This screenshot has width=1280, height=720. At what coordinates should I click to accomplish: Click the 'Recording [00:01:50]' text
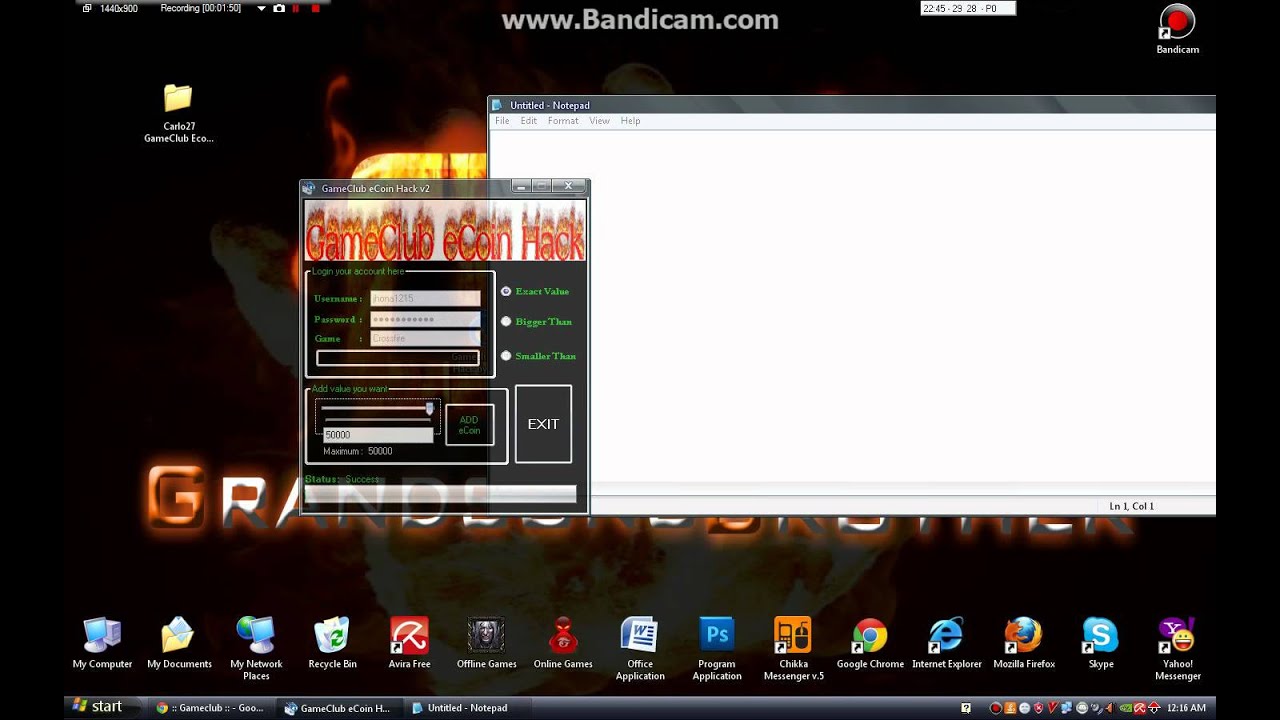pyautogui.click(x=200, y=8)
